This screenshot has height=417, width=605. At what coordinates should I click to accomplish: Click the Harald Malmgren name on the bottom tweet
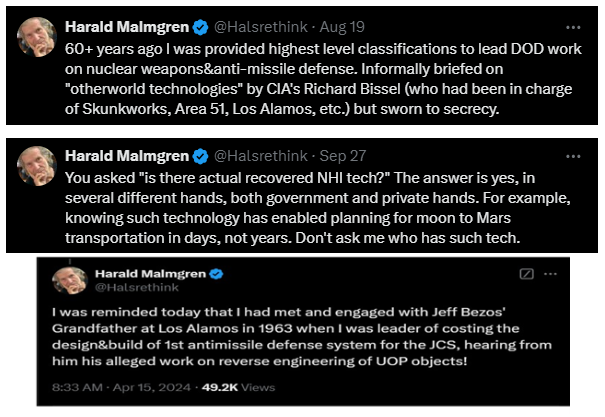pos(149,273)
